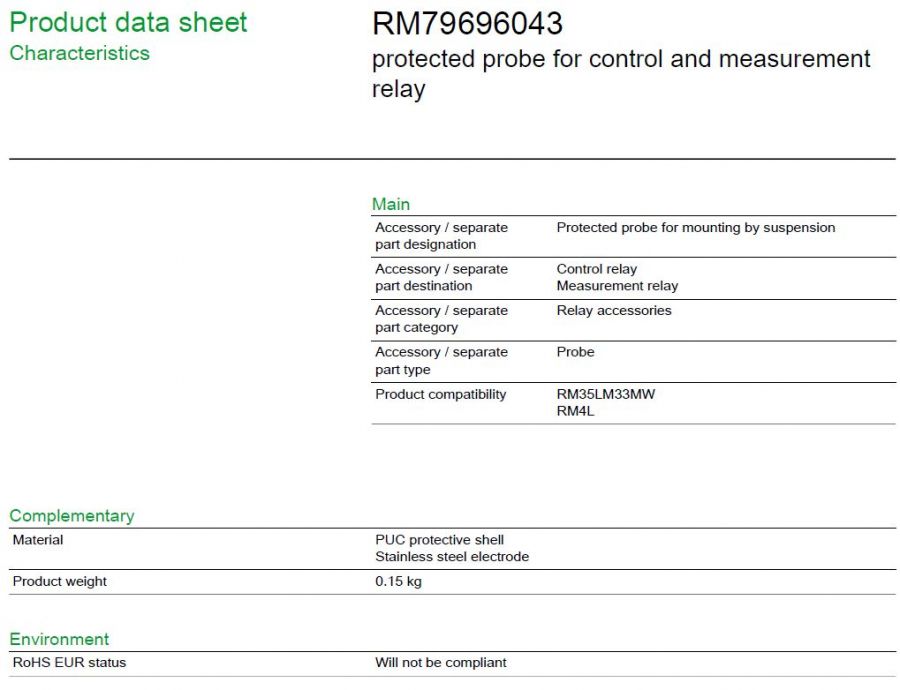Screen dimensions: 900x690
Task: Click the 'Measurement relay' value
Action: coord(618,286)
